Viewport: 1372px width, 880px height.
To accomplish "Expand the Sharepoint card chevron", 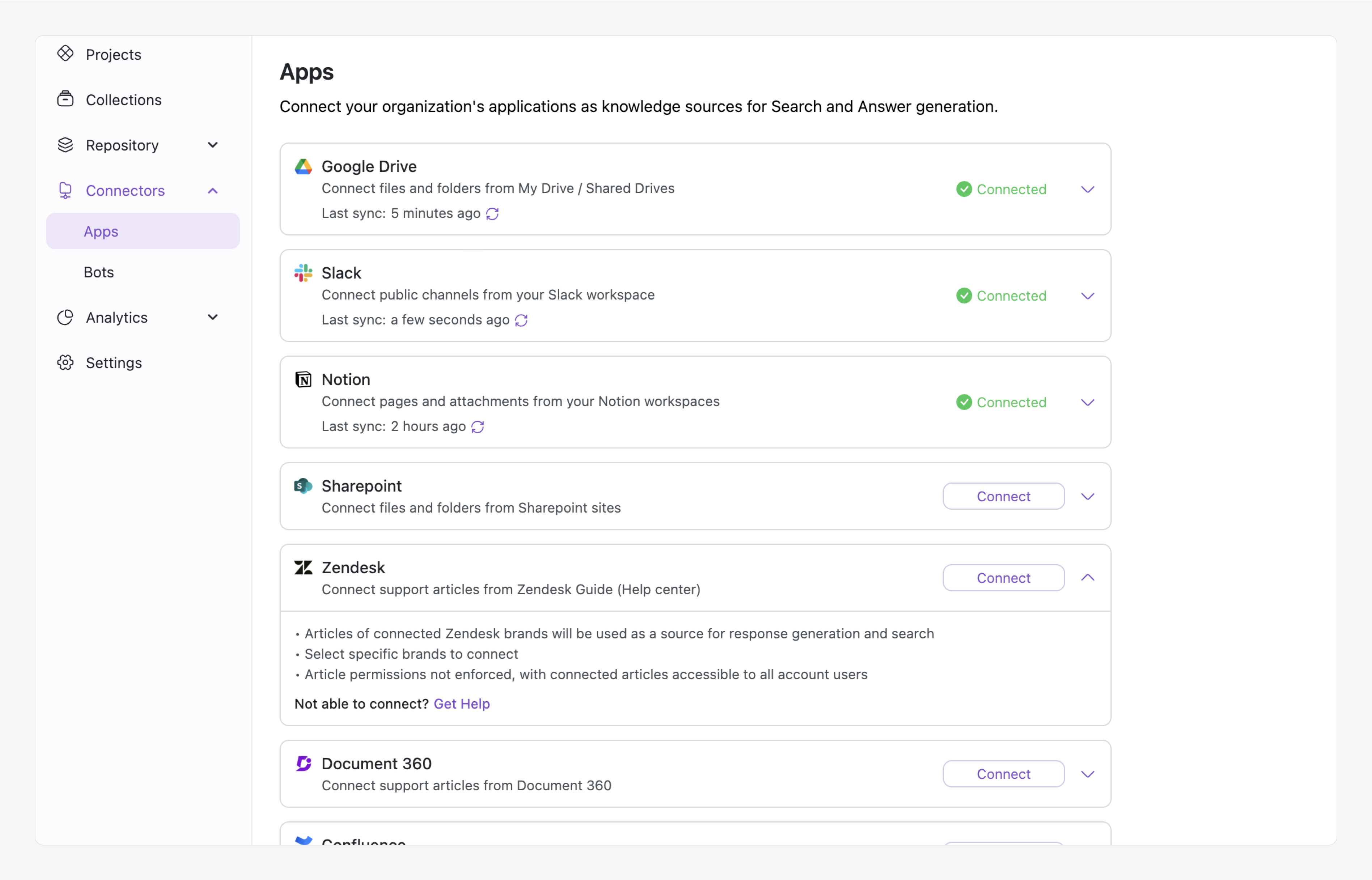I will point(1087,497).
